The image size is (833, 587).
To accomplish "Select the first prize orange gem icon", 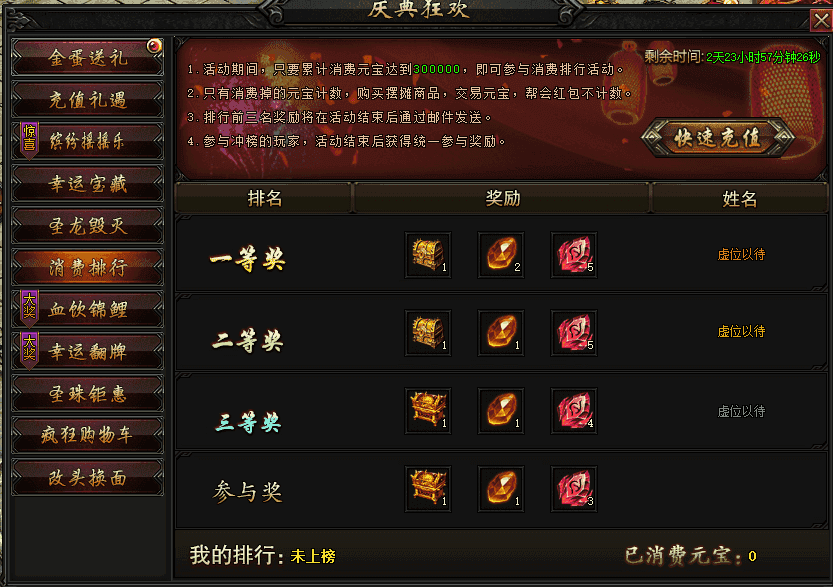I will pyautogui.click(x=501, y=254).
